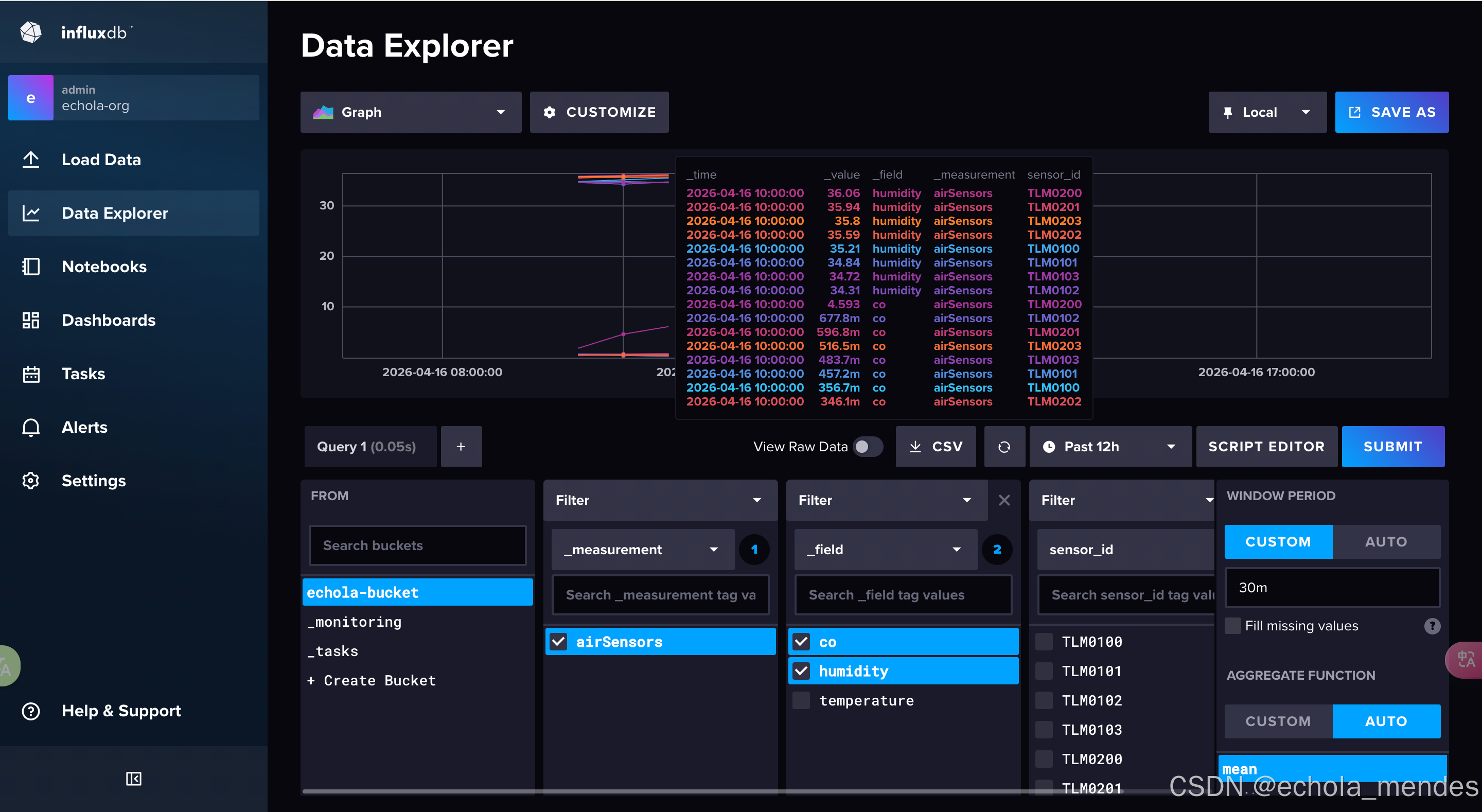Check sensor TLM0100
This screenshot has width=1482, height=812.
point(1044,642)
